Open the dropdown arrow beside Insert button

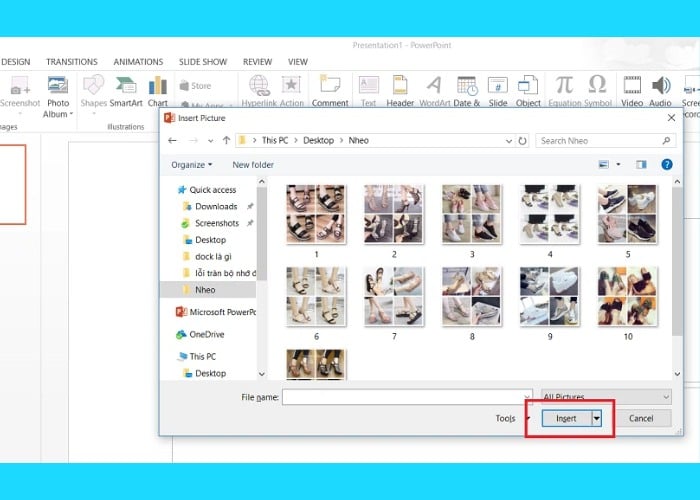598,419
